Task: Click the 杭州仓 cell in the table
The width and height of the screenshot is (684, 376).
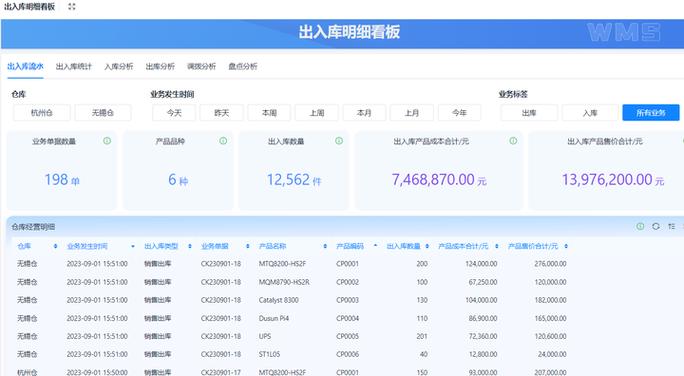Action: click(x=27, y=372)
